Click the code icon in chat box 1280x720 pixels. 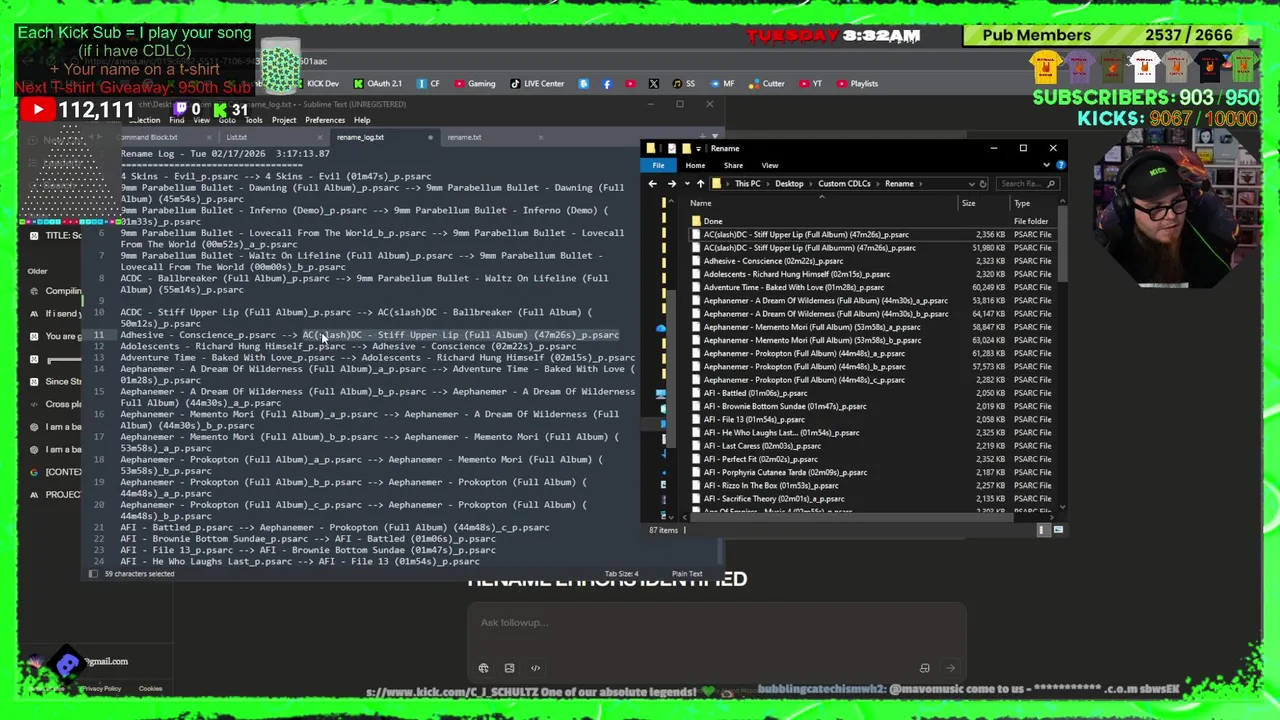click(x=535, y=668)
